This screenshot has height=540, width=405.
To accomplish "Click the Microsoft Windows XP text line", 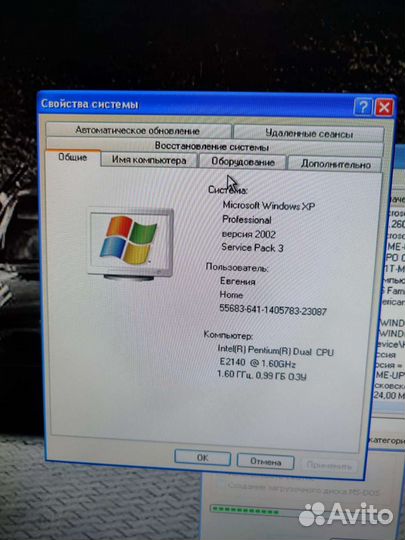I will click(x=269, y=206).
